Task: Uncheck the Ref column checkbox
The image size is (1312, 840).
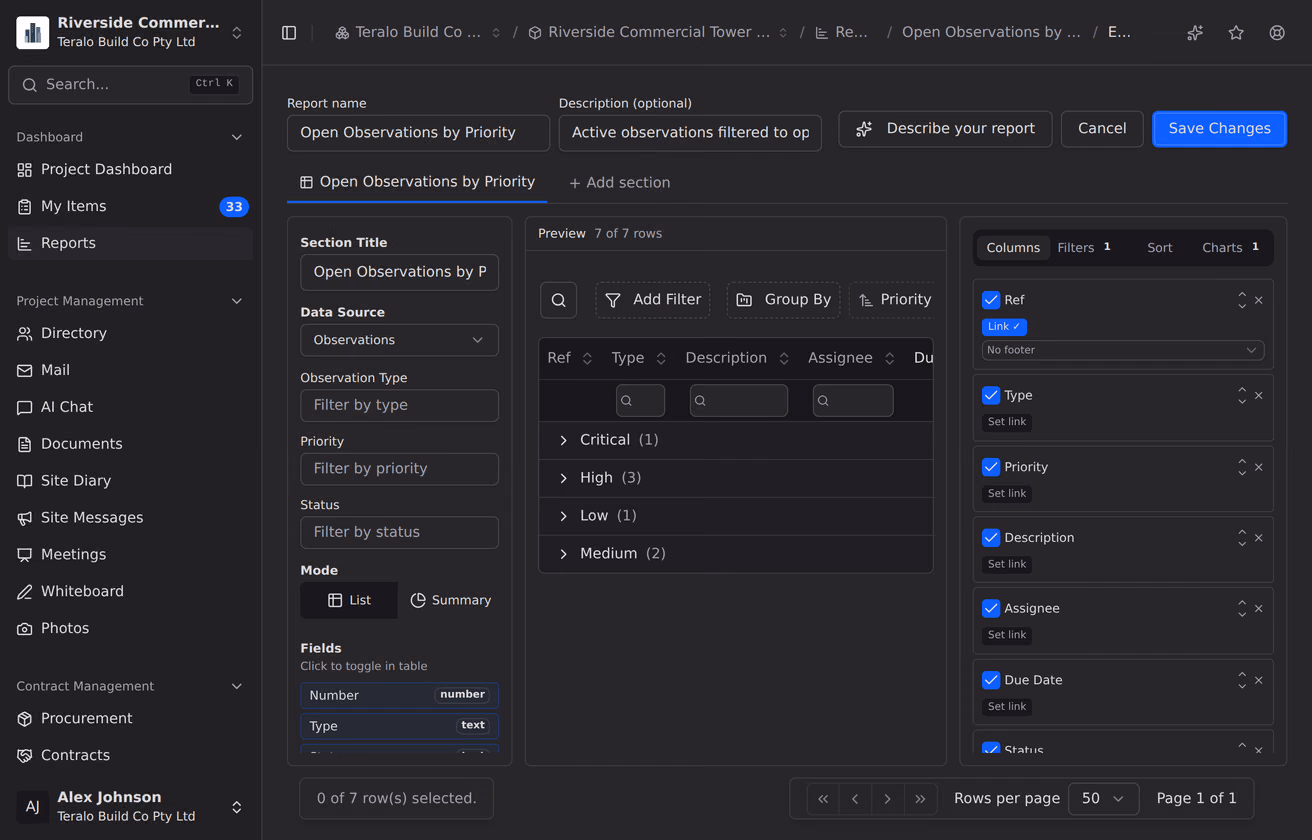Action: (991, 300)
